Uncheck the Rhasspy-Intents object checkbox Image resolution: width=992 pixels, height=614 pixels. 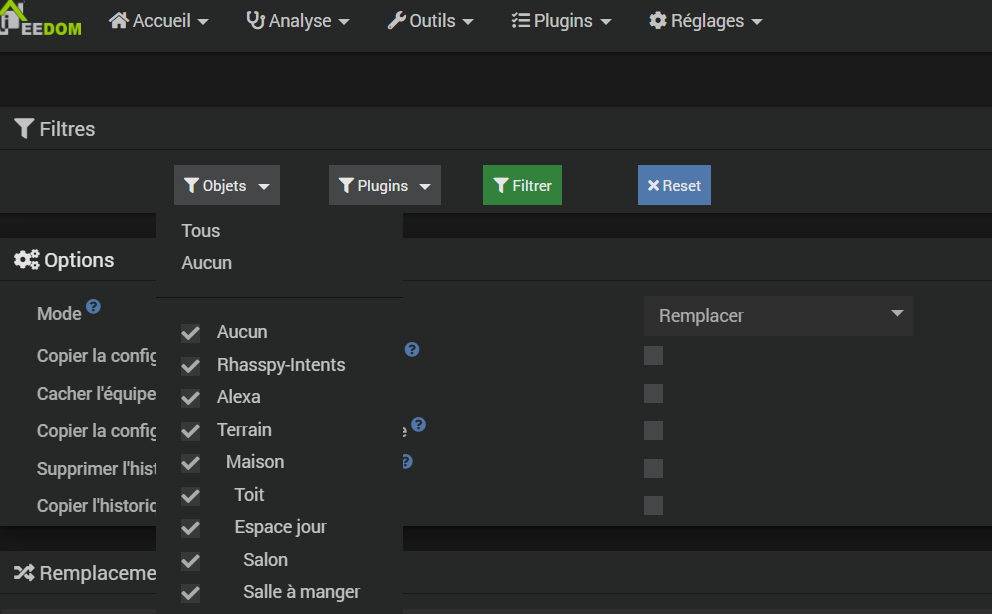[190, 365]
